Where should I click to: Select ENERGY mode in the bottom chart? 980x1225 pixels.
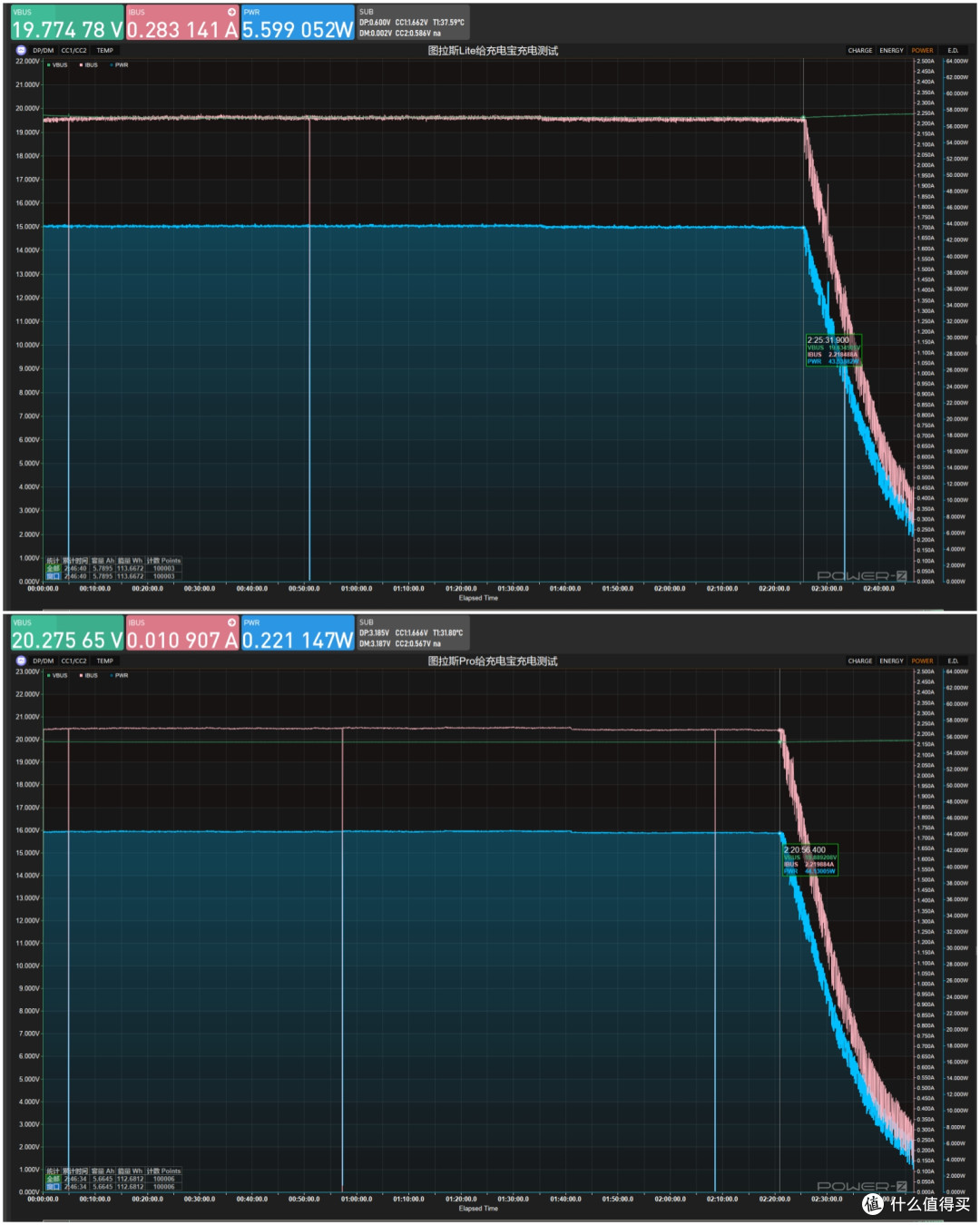tap(892, 661)
